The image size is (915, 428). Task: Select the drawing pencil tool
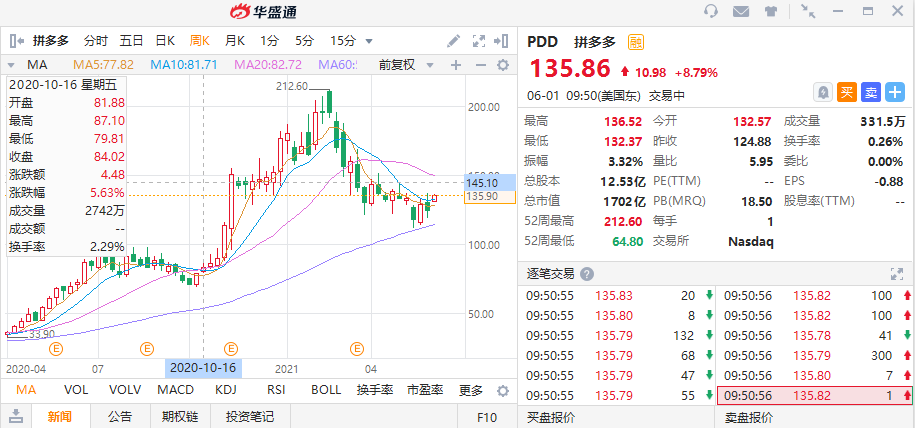click(x=453, y=41)
